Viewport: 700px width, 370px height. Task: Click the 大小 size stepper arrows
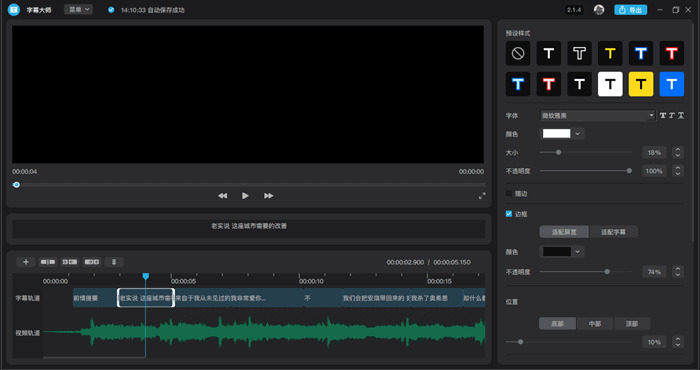678,152
